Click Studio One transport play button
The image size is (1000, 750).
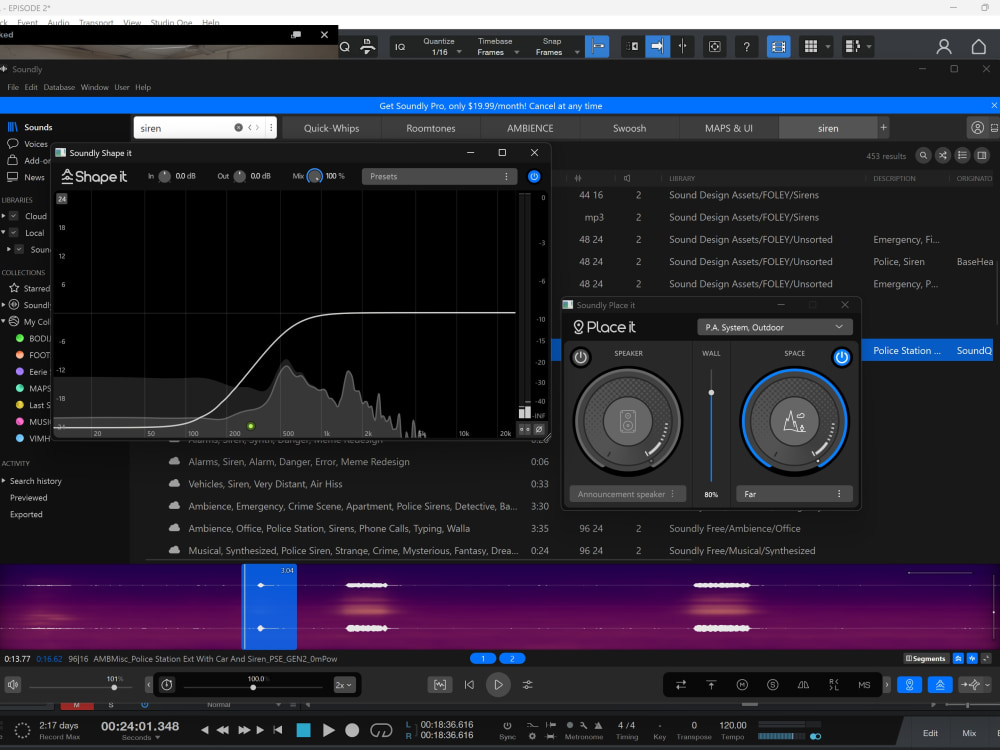(x=328, y=730)
